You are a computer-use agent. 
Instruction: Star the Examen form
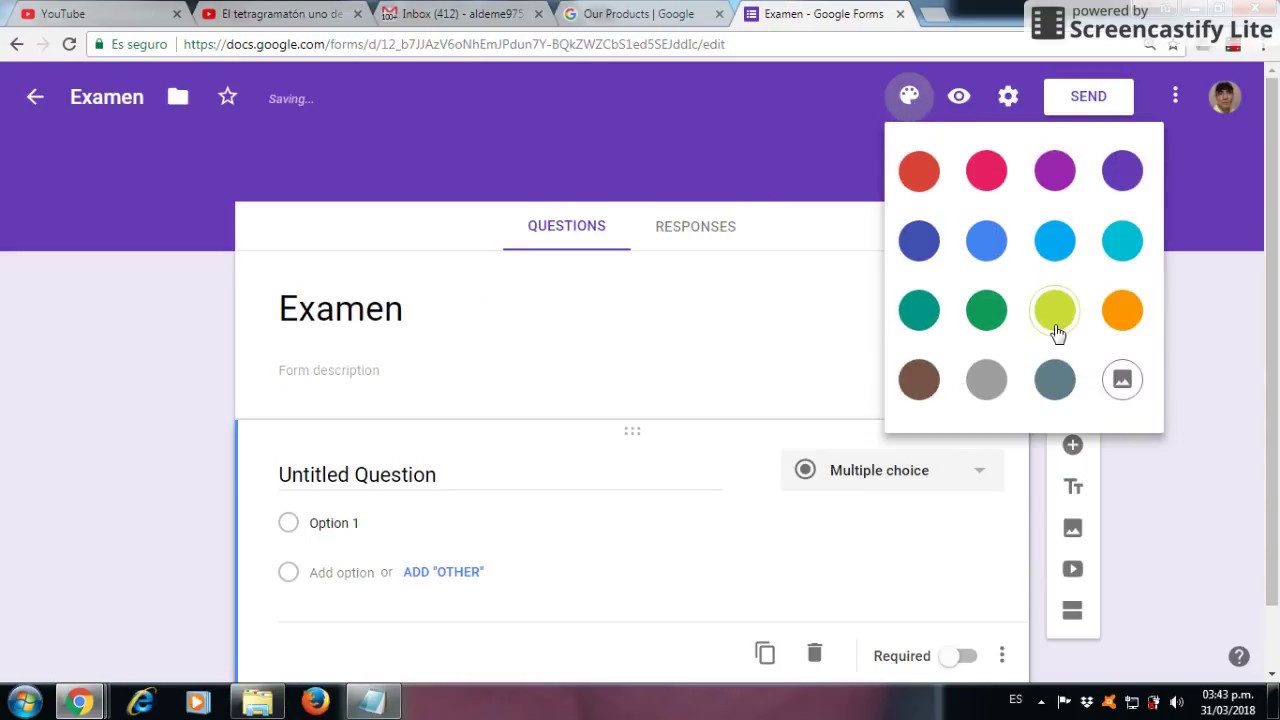227,97
